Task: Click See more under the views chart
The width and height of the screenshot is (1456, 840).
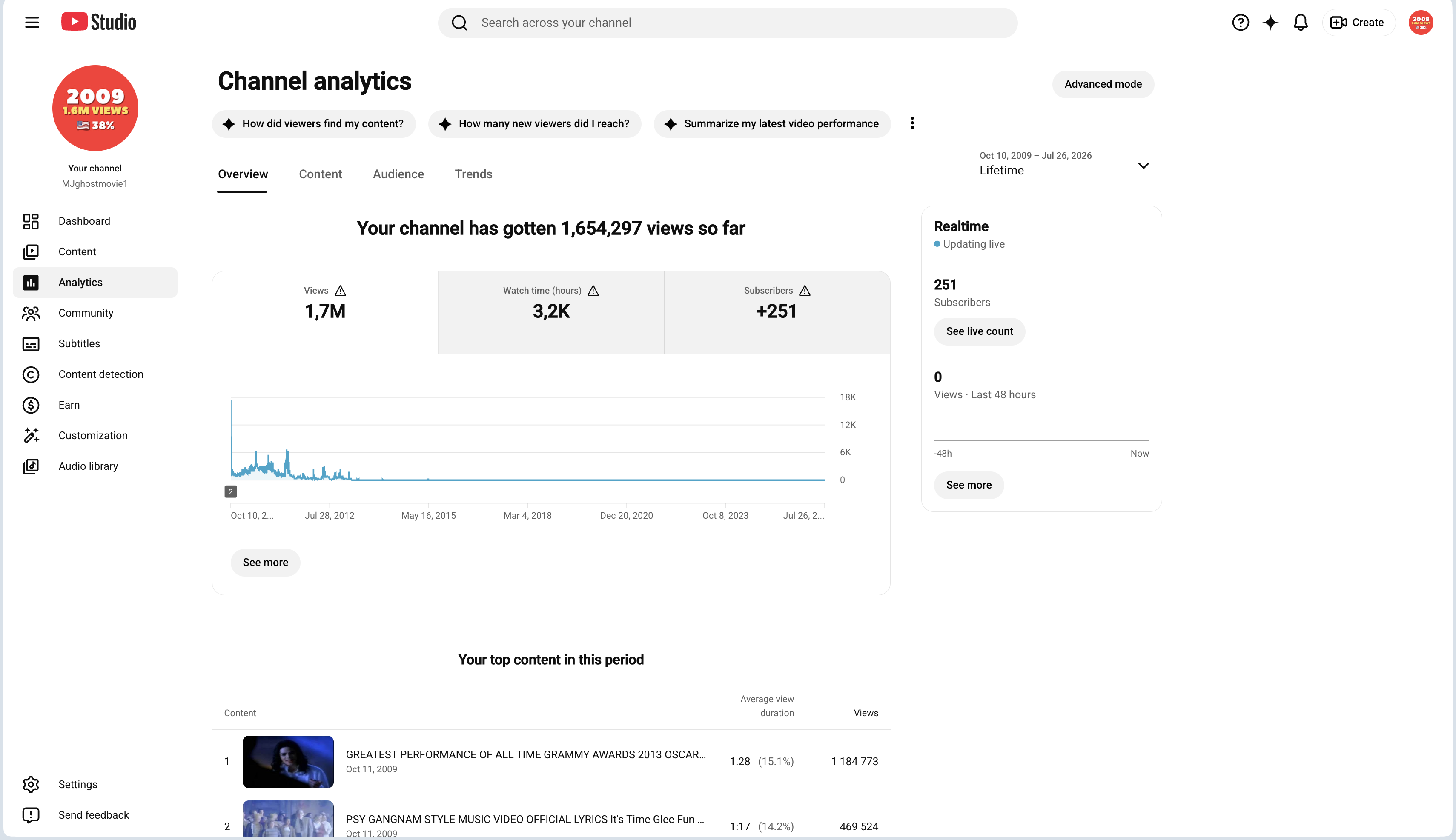Action: [x=265, y=562]
